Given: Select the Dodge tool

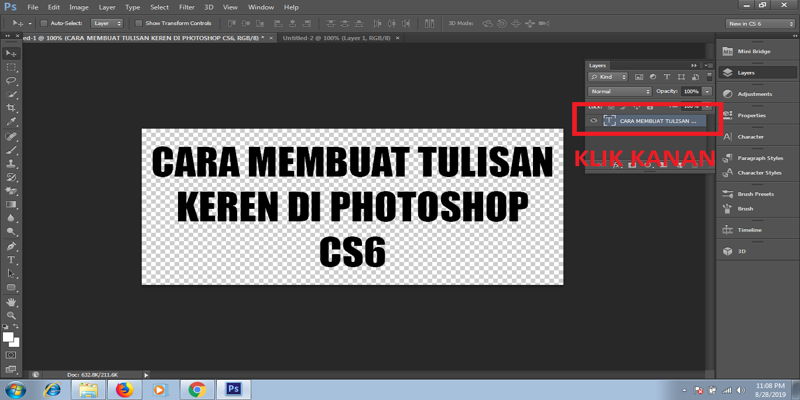Looking at the screenshot, I should click(11, 232).
